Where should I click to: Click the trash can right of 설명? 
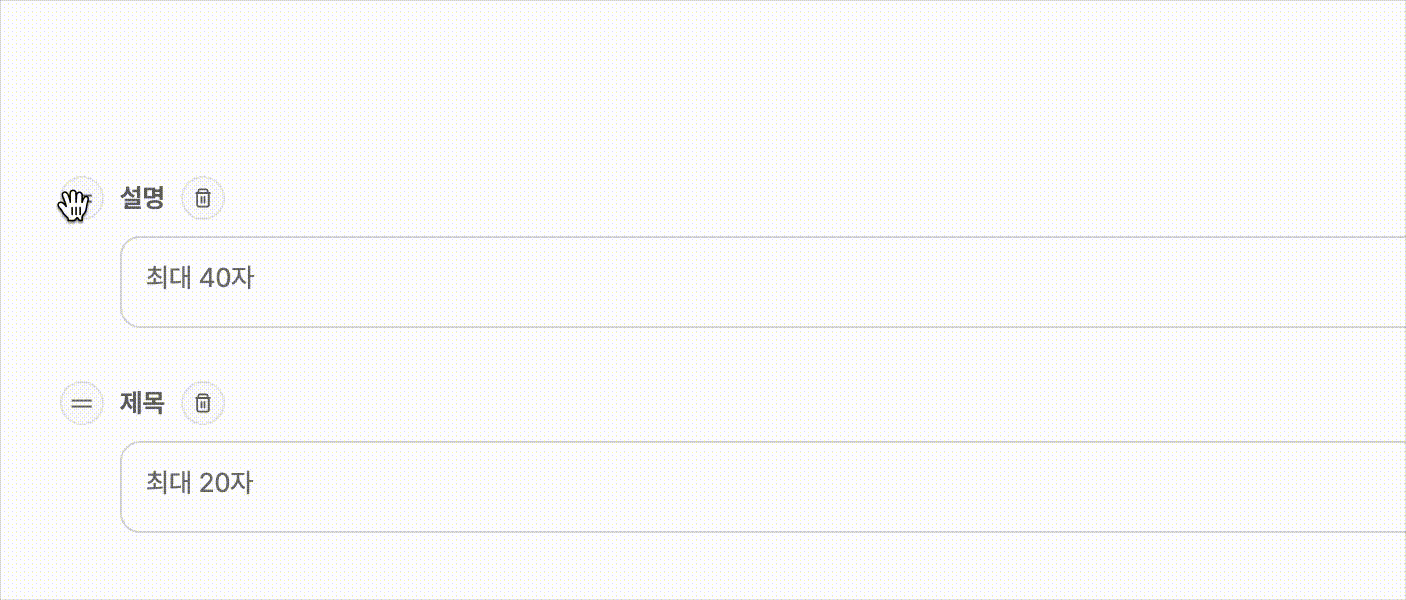pos(203,198)
